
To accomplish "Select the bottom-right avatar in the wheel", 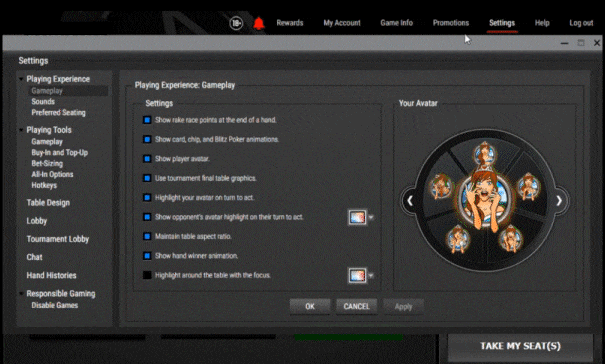I will point(510,238).
